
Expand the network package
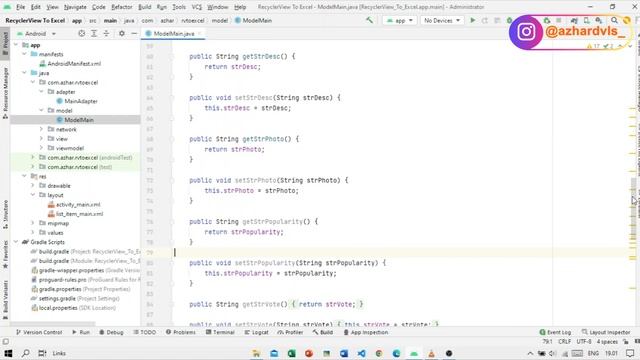click(41, 129)
